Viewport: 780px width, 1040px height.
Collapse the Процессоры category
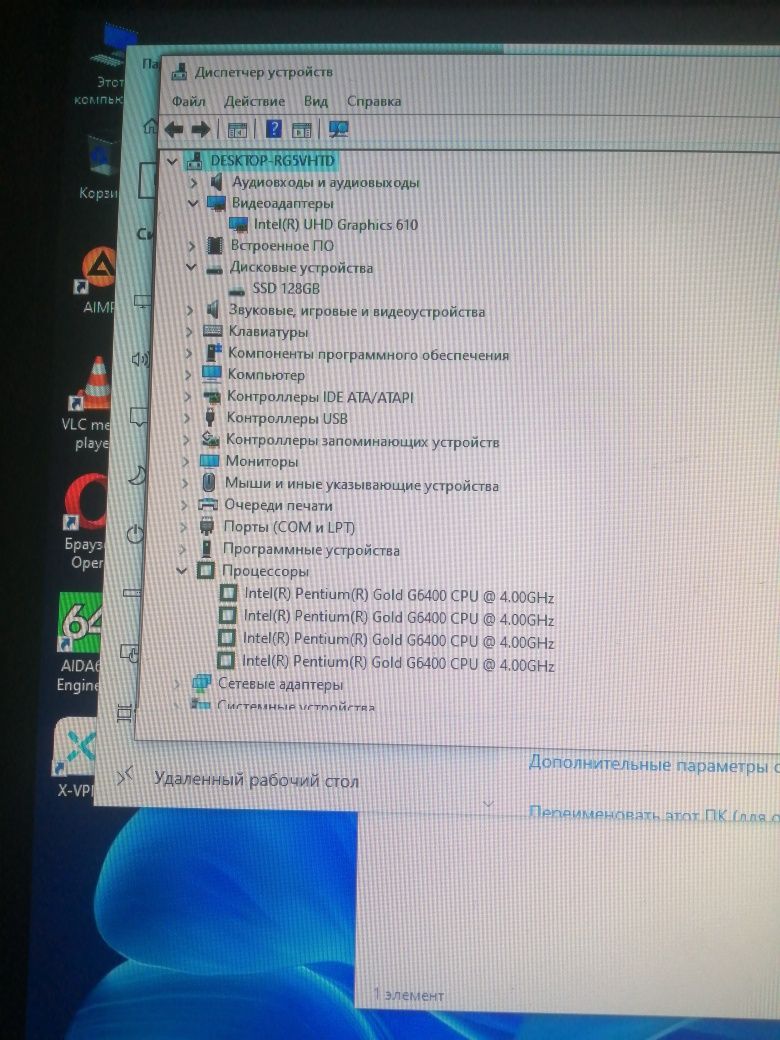(x=182, y=570)
